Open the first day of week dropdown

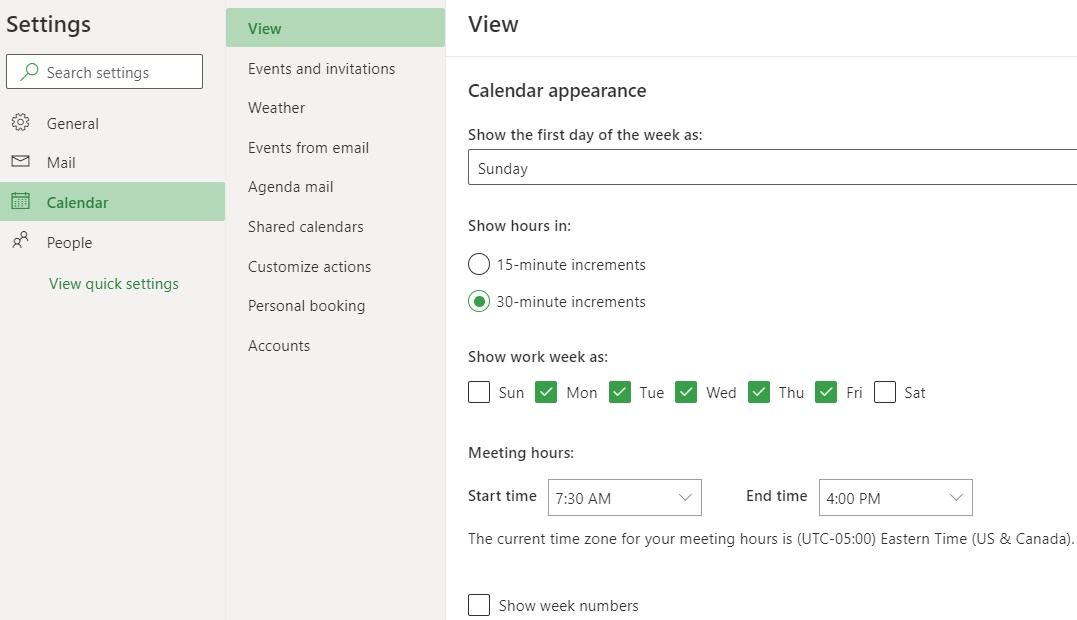point(770,167)
